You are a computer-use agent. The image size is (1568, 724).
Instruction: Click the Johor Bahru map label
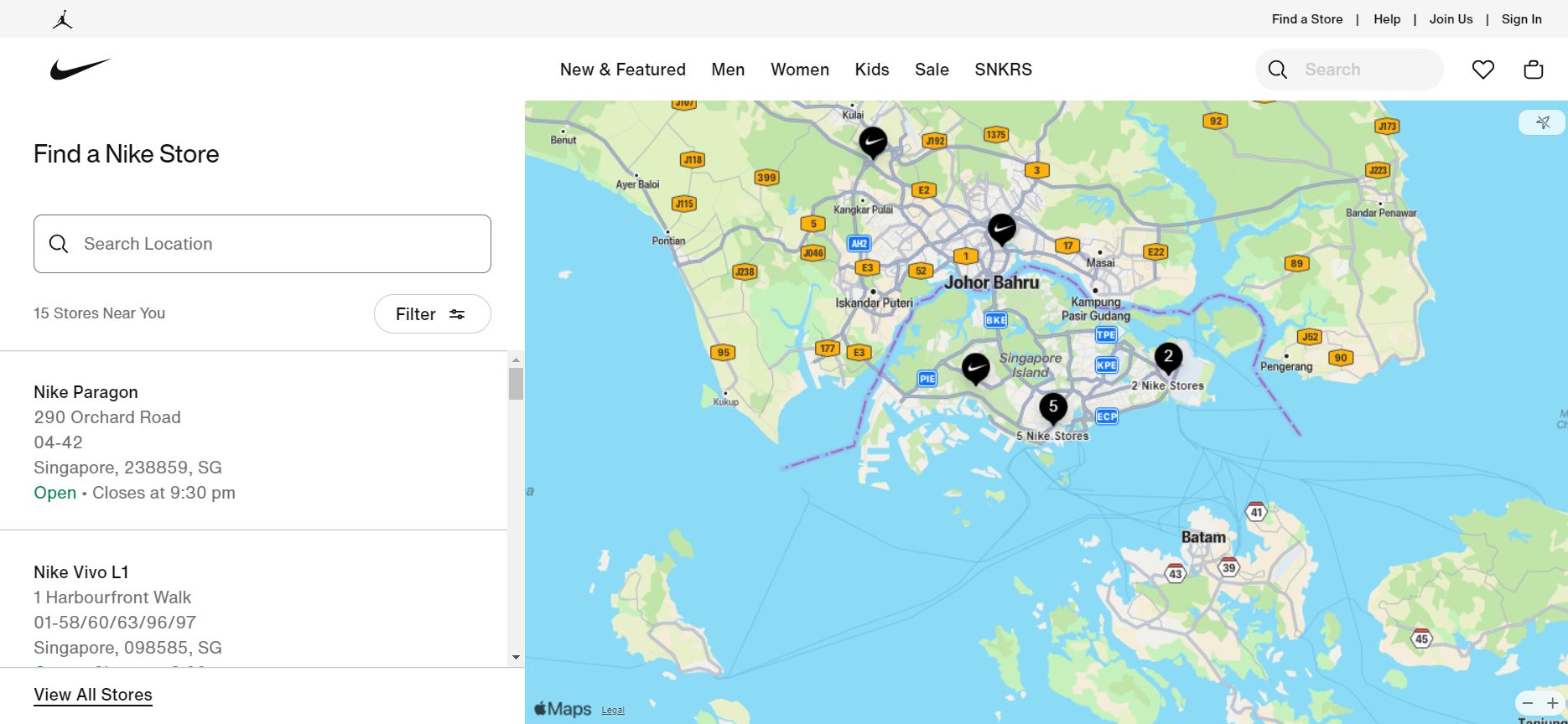coord(991,282)
